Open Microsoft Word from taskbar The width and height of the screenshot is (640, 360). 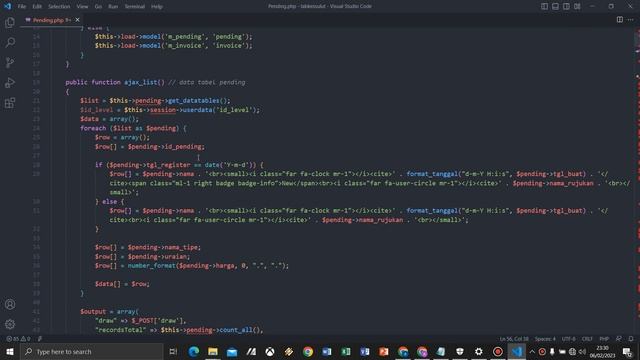pyautogui.click(x=327, y=351)
